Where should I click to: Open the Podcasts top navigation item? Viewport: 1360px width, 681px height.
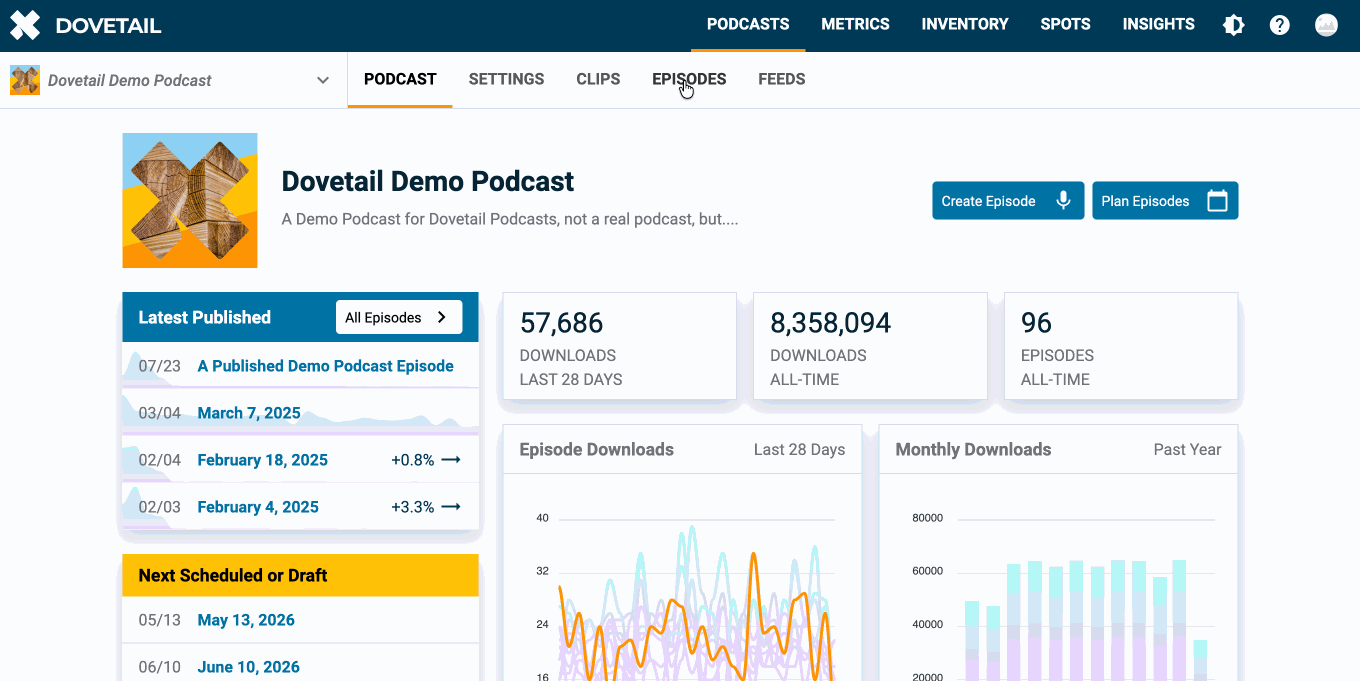[748, 25]
